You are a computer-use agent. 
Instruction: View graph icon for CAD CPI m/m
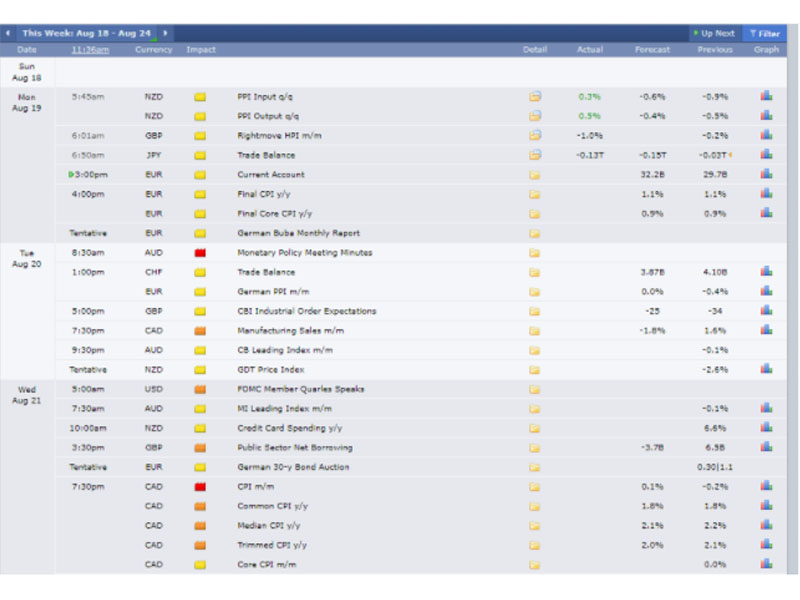(x=766, y=486)
